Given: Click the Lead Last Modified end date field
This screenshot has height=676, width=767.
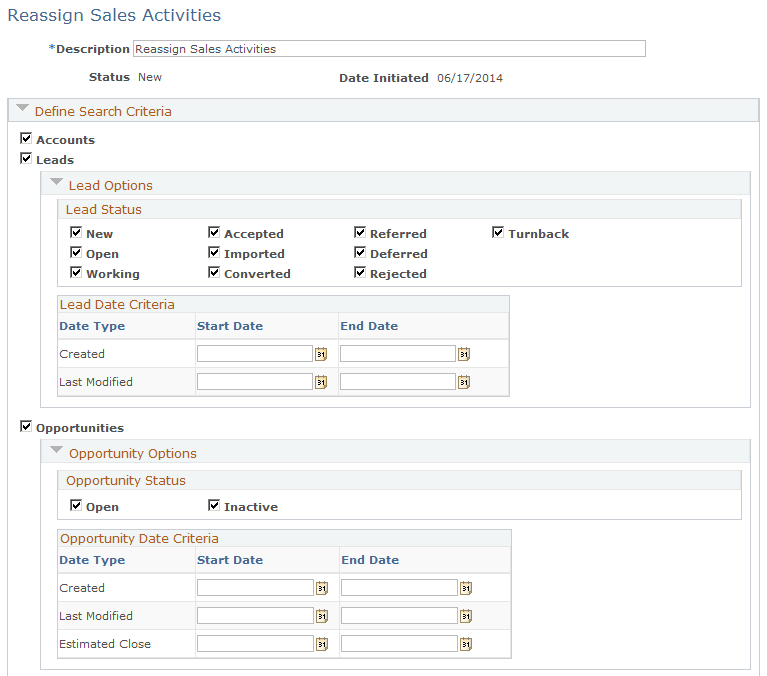Looking at the screenshot, I should tap(398, 382).
